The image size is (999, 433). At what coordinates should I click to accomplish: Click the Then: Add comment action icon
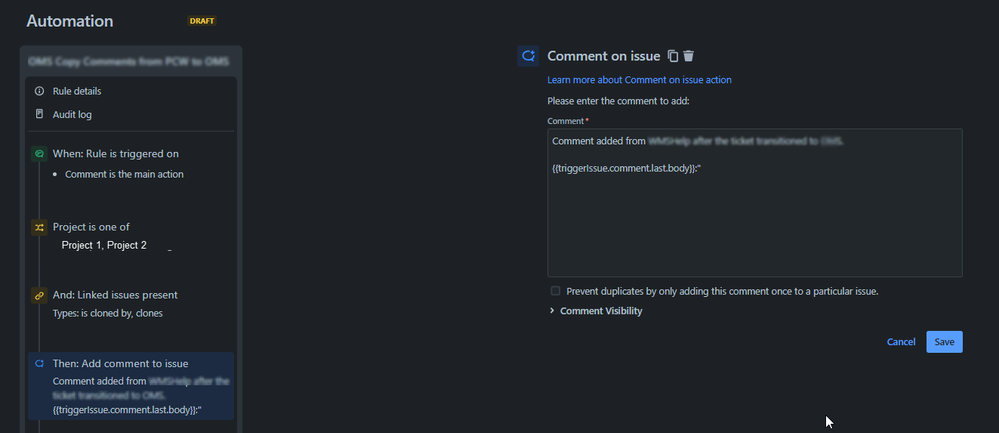coord(39,363)
